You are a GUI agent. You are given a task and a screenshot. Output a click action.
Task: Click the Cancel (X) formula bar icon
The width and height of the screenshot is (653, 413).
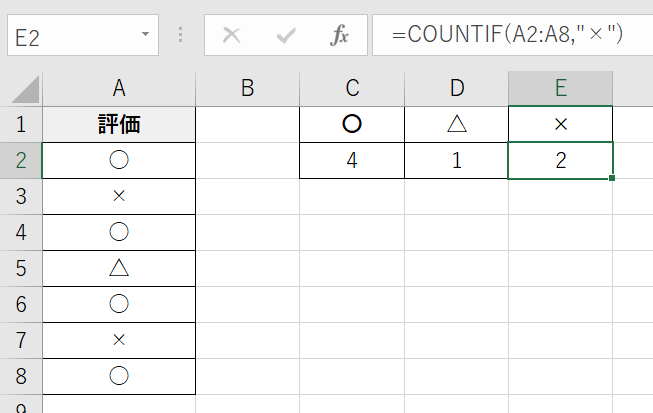click(x=232, y=36)
